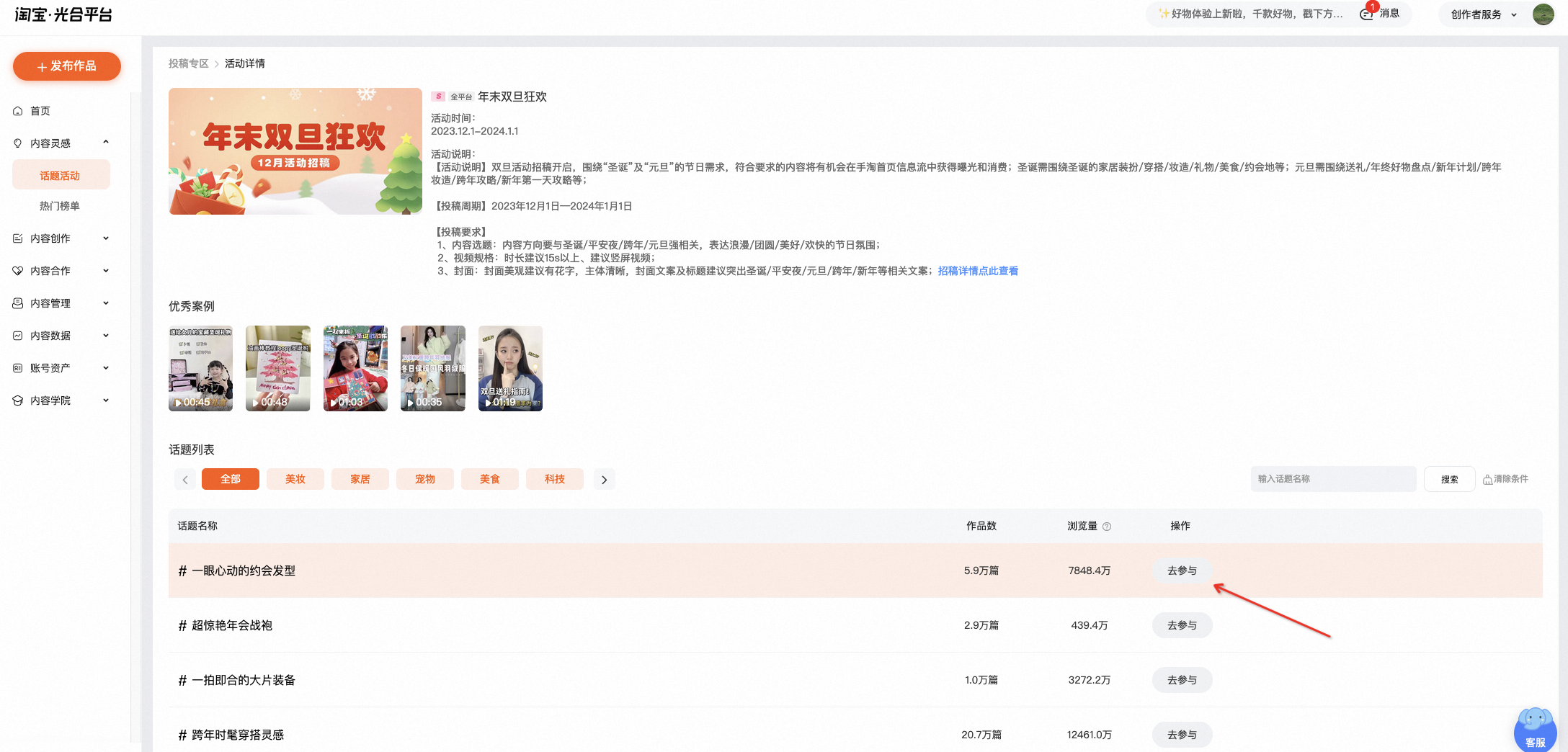Open topic 一拍即合的大片装备

(237, 680)
